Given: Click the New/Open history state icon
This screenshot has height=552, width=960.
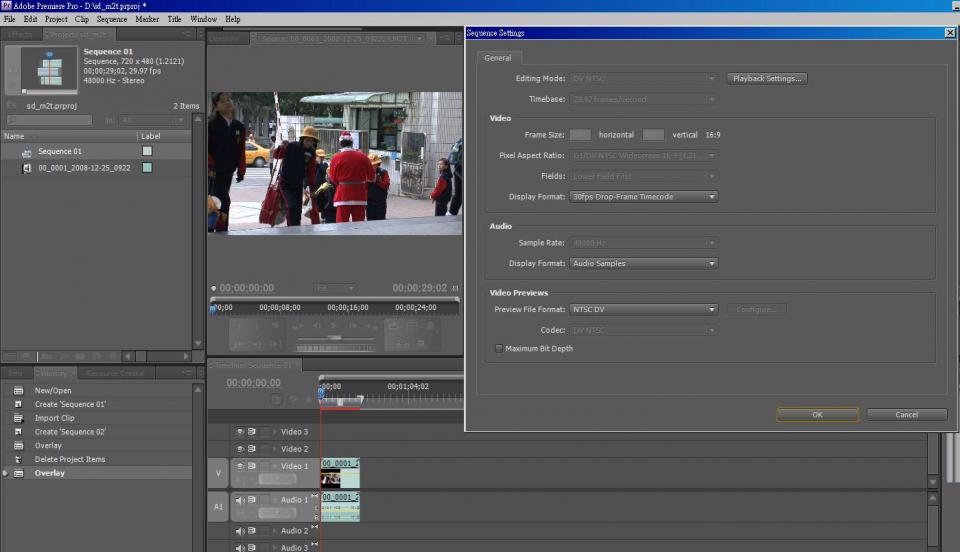Looking at the screenshot, I should [17, 391].
